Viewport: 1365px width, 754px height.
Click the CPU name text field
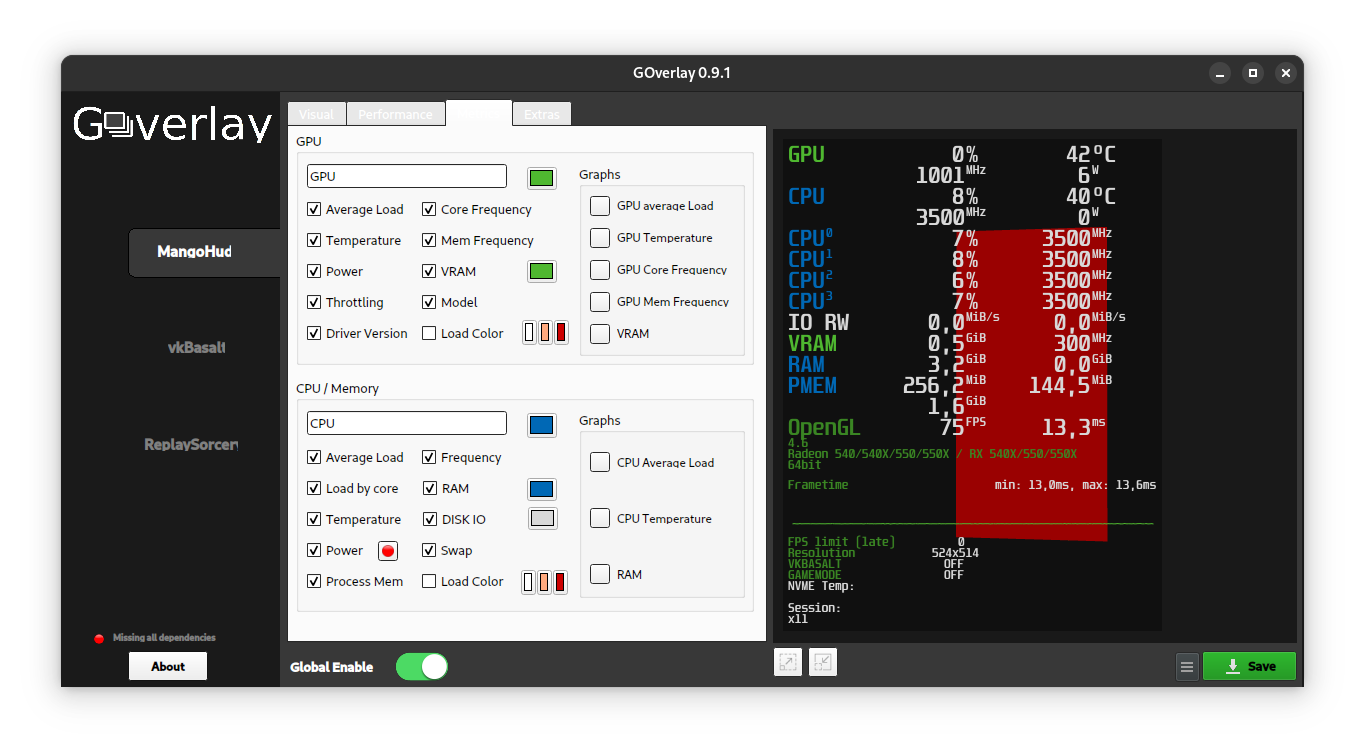coord(407,423)
